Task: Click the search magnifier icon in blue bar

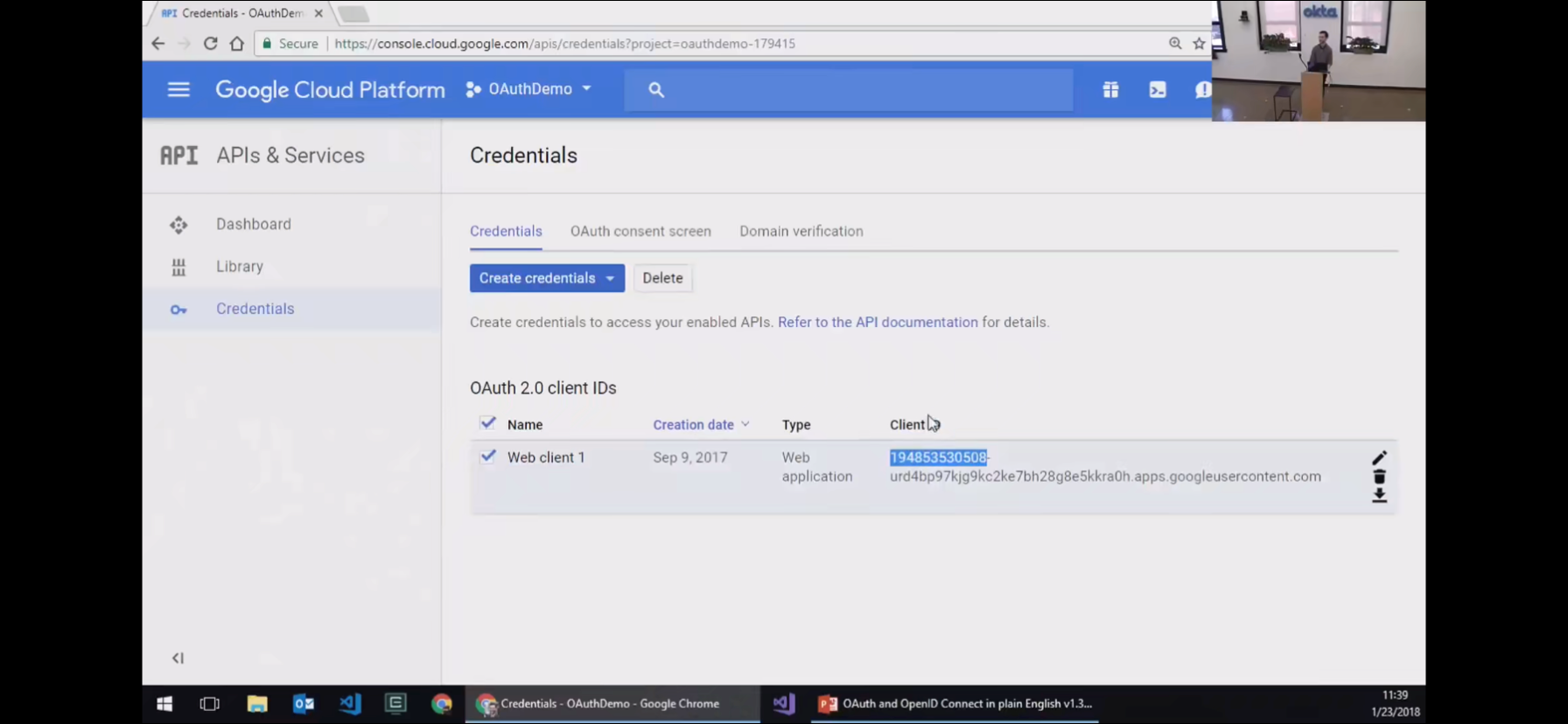Action: (656, 89)
